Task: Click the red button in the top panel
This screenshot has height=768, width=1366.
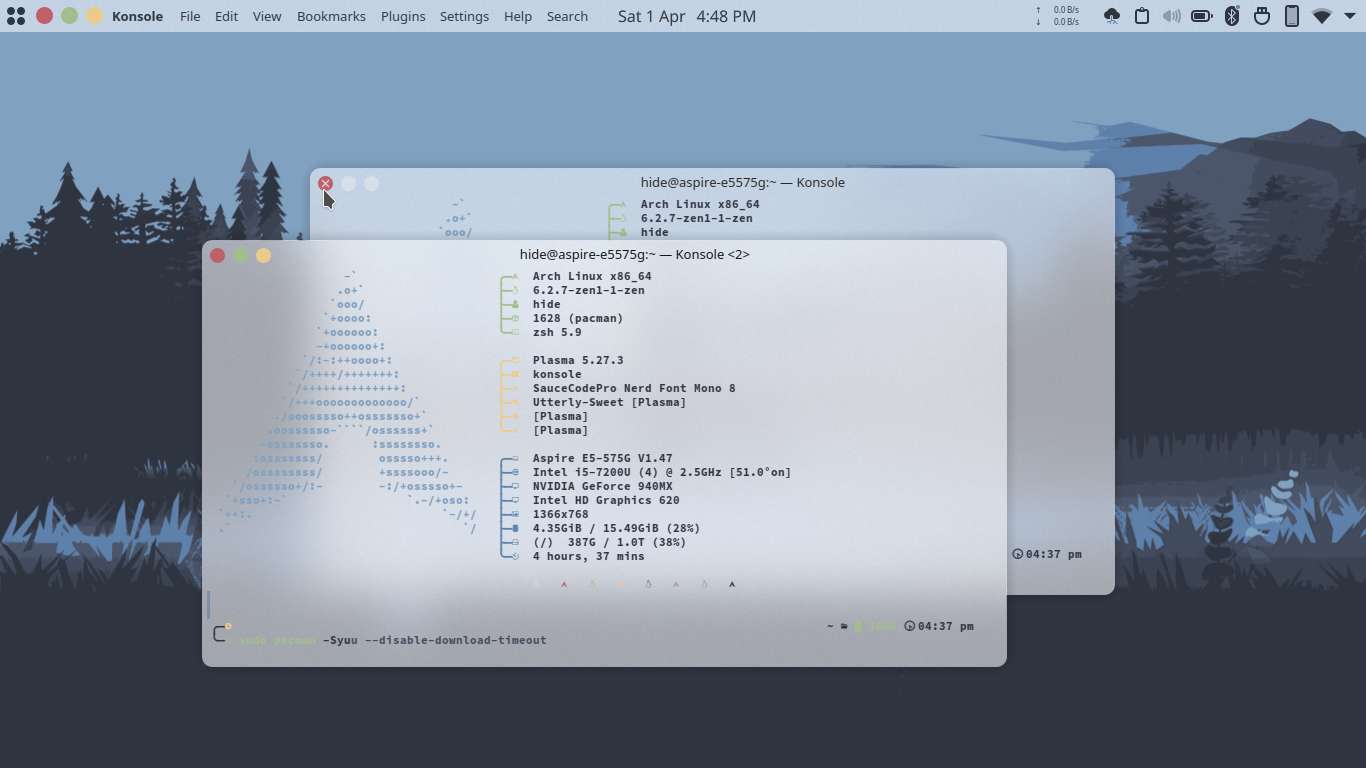Action: 44,16
